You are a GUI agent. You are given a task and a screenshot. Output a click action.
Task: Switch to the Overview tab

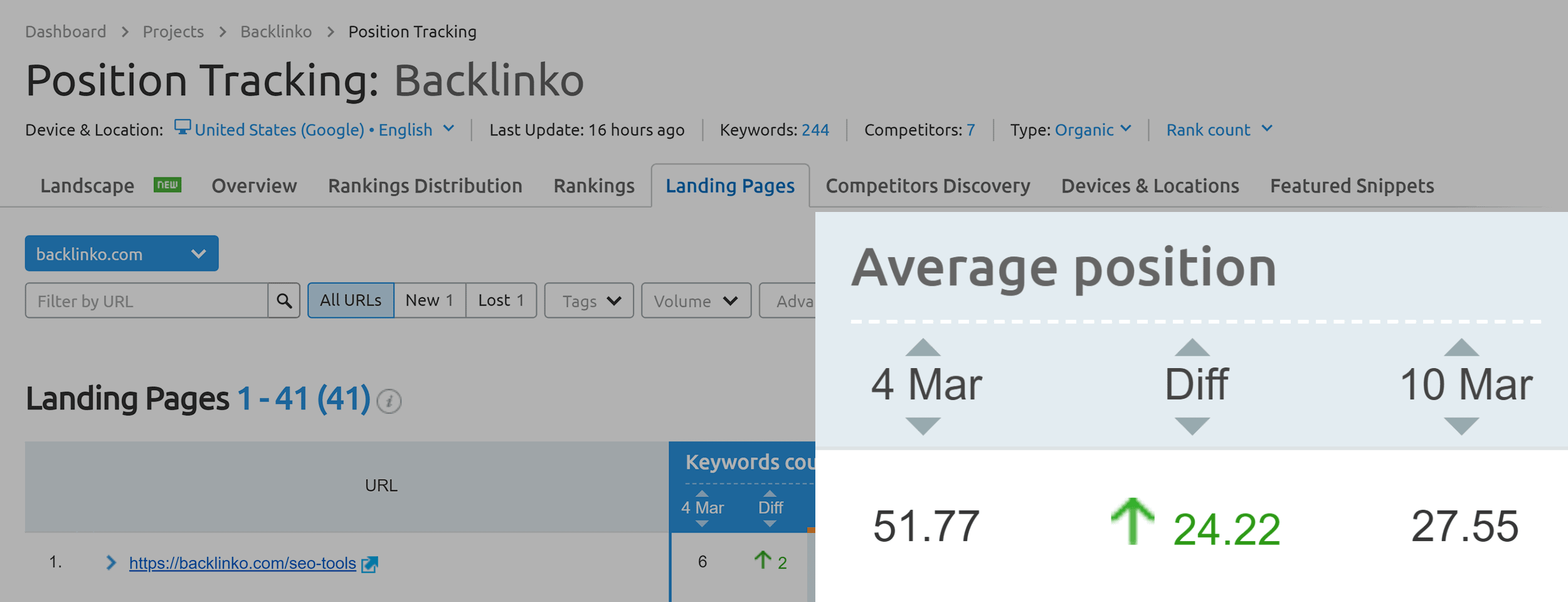pos(254,186)
